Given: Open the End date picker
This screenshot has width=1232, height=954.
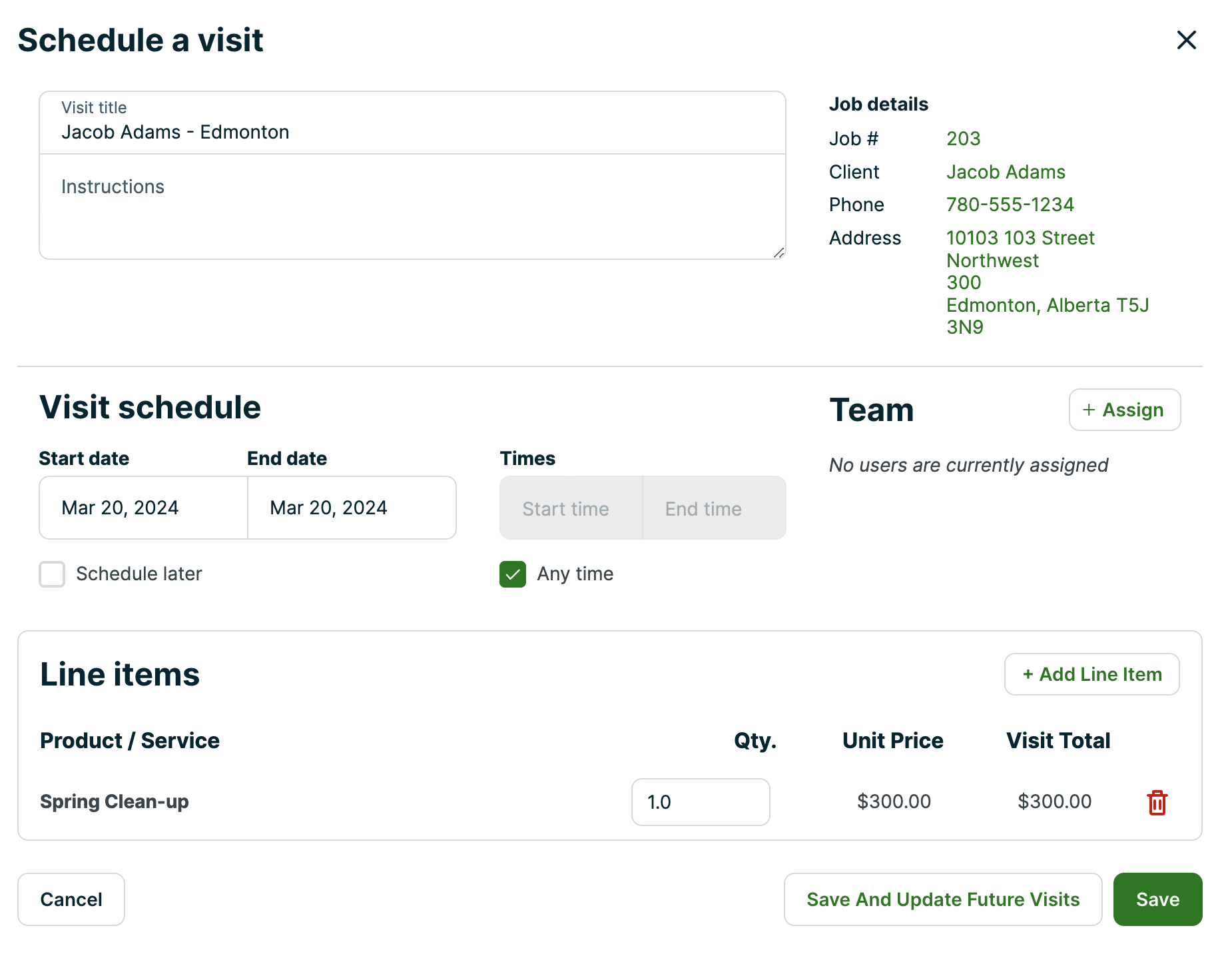Looking at the screenshot, I should [x=352, y=508].
